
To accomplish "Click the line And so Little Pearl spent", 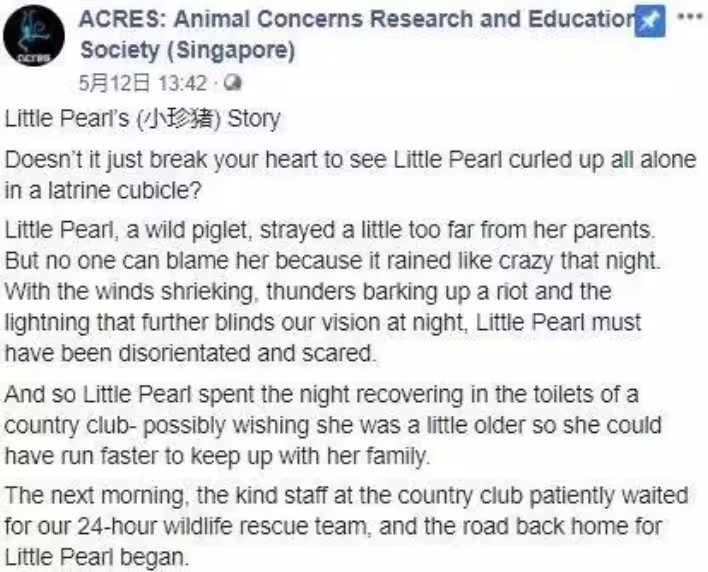I will click(x=321, y=395).
